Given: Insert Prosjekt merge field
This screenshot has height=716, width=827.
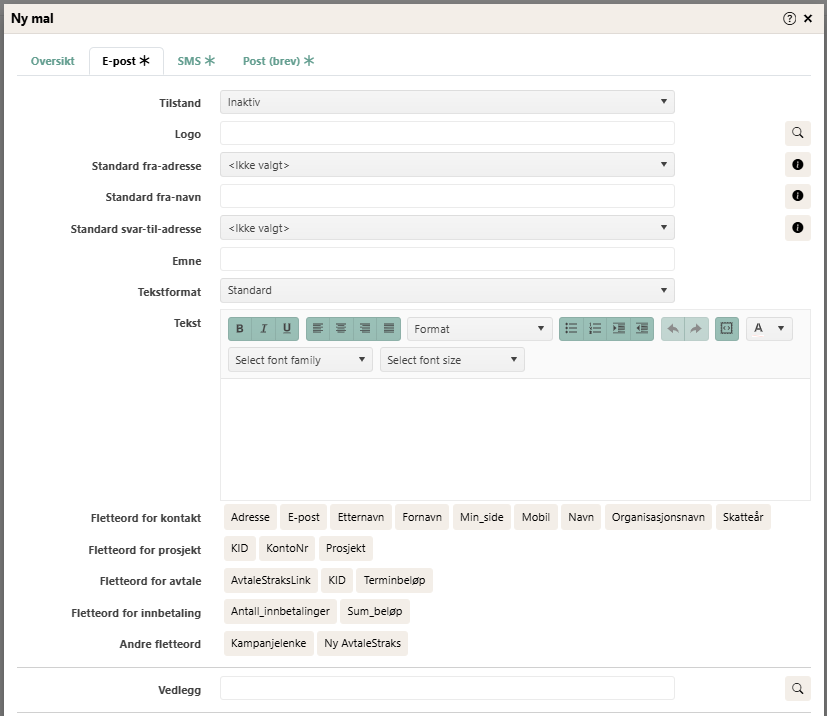Looking at the screenshot, I should (x=345, y=548).
